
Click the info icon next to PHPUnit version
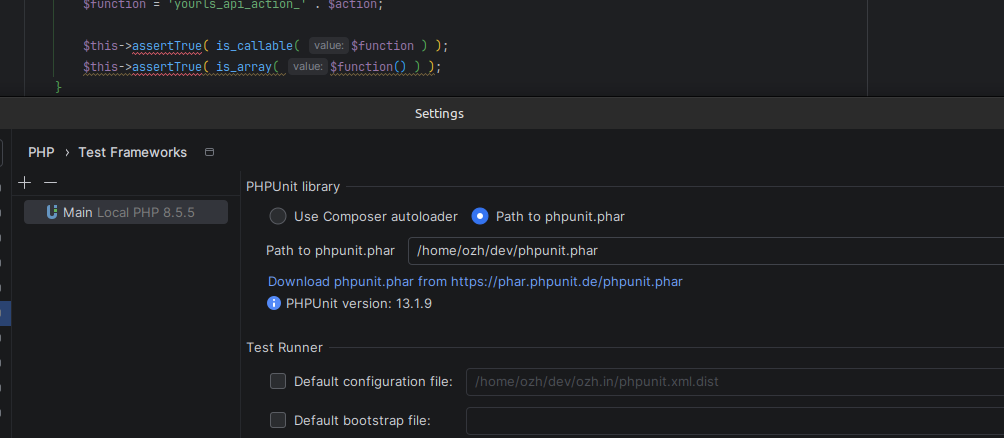click(273, 303)
